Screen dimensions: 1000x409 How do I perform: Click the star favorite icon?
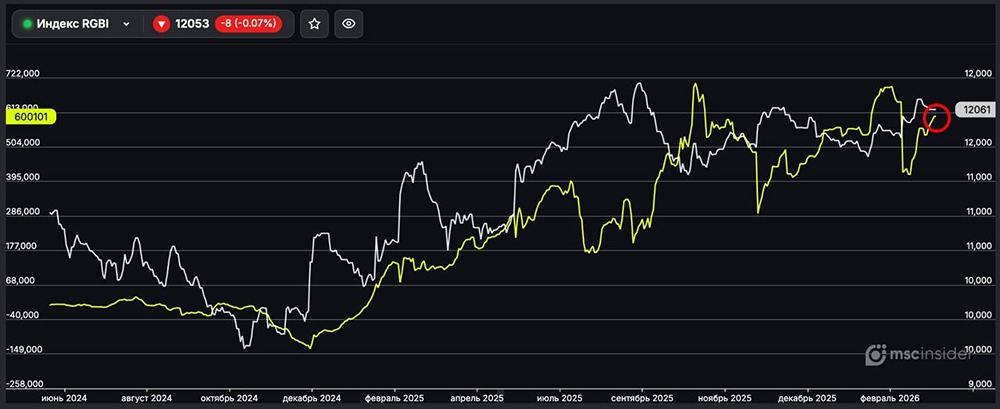point(314,24)
